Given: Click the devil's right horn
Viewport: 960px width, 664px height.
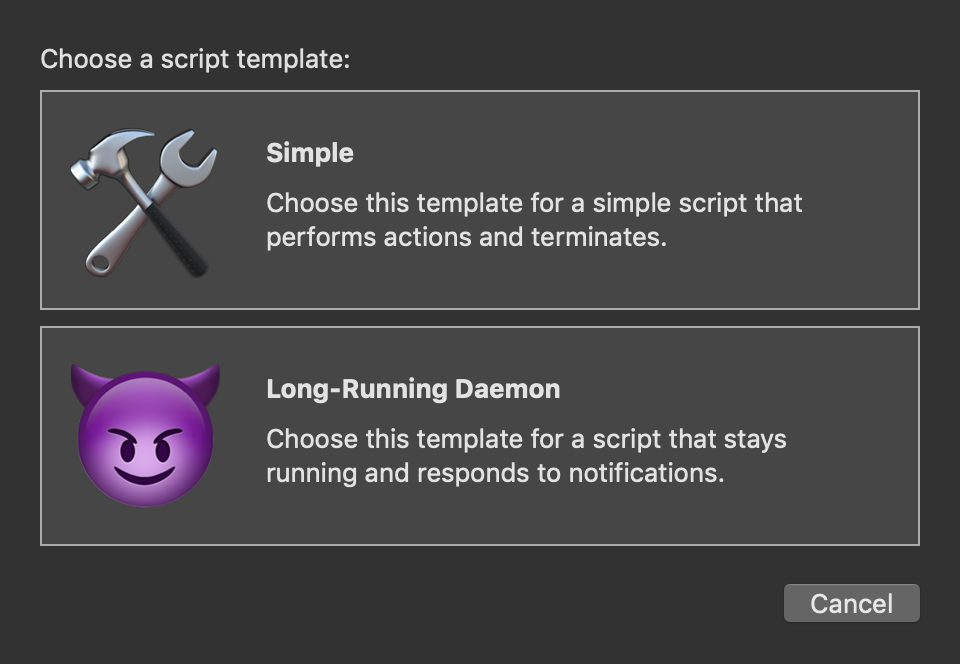Looking at the screenshot, I should [x=205, y=382].
